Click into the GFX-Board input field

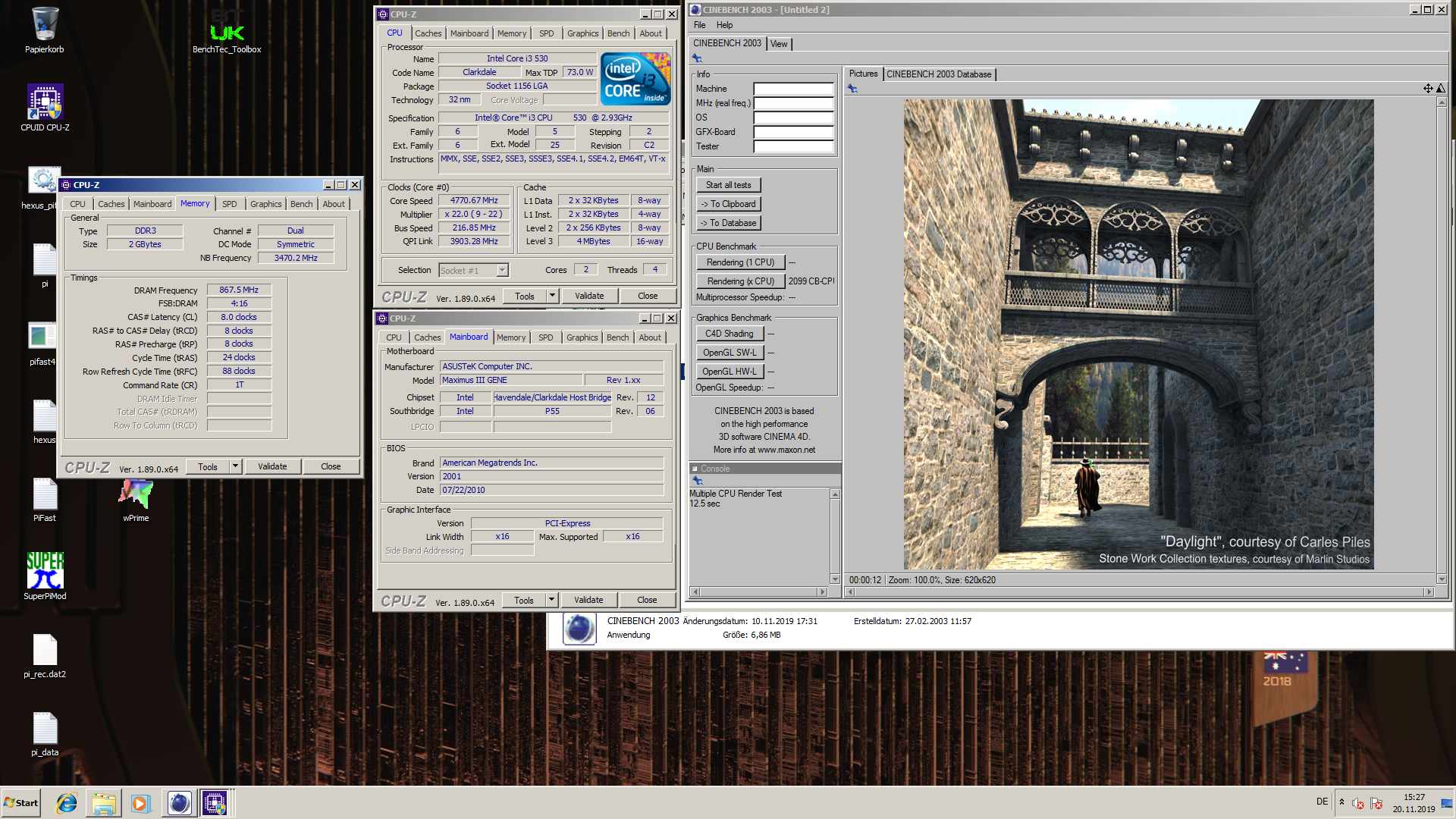pos(793,132)
